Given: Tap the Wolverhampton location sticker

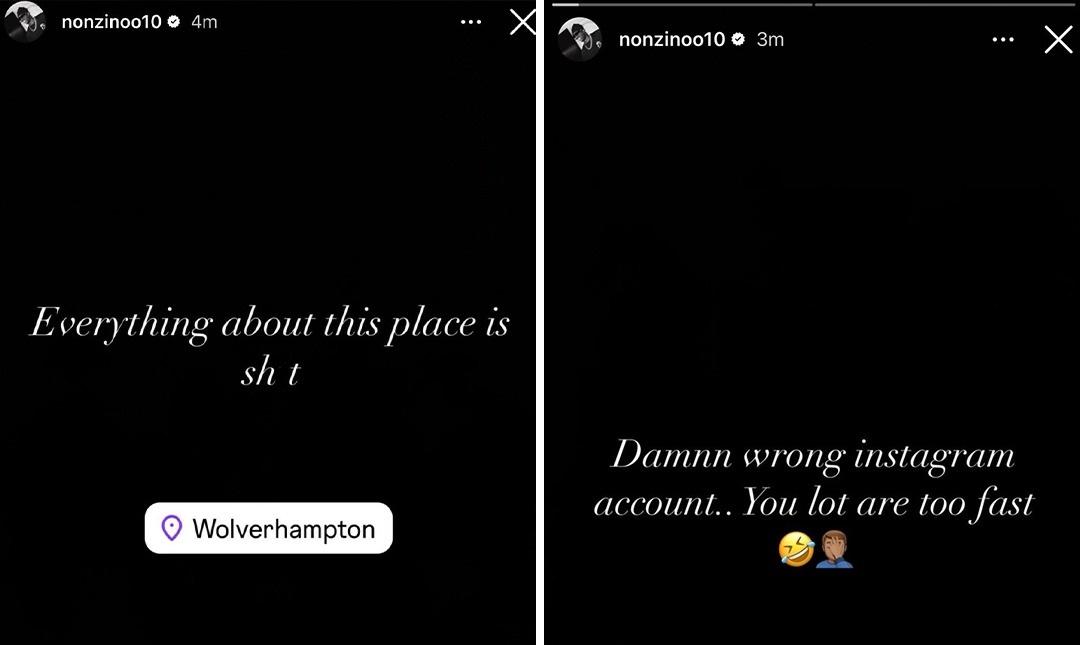Looking at the screenshot, I should pyautogui.click(x=269, y=528).
